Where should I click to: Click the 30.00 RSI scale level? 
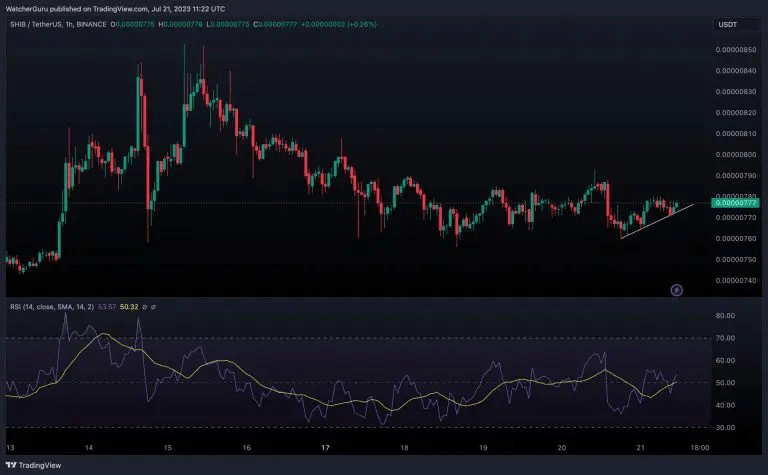pyautogui.click(x=725, y=428)
